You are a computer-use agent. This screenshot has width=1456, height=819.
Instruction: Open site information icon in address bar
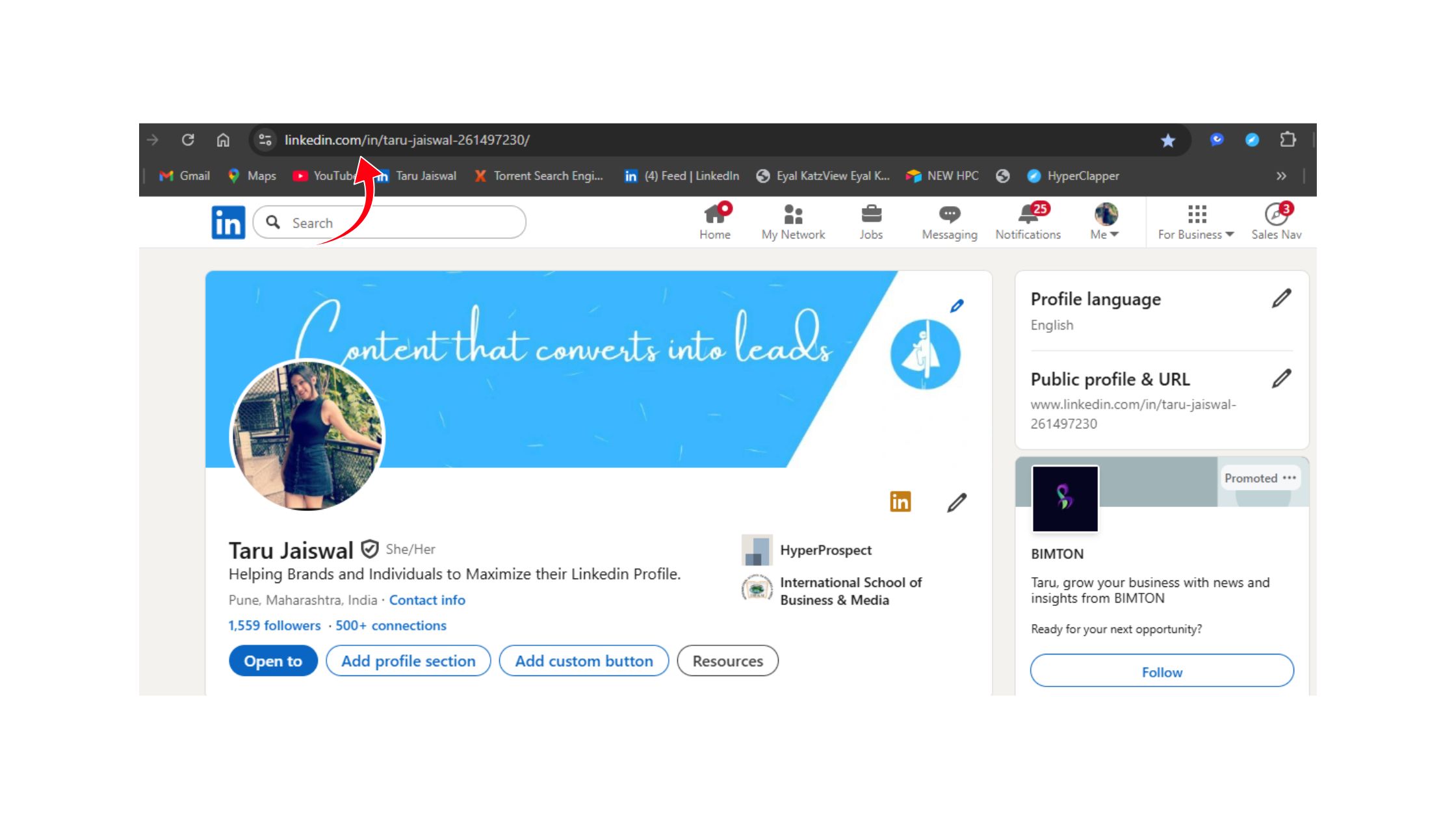pos(265,140)
